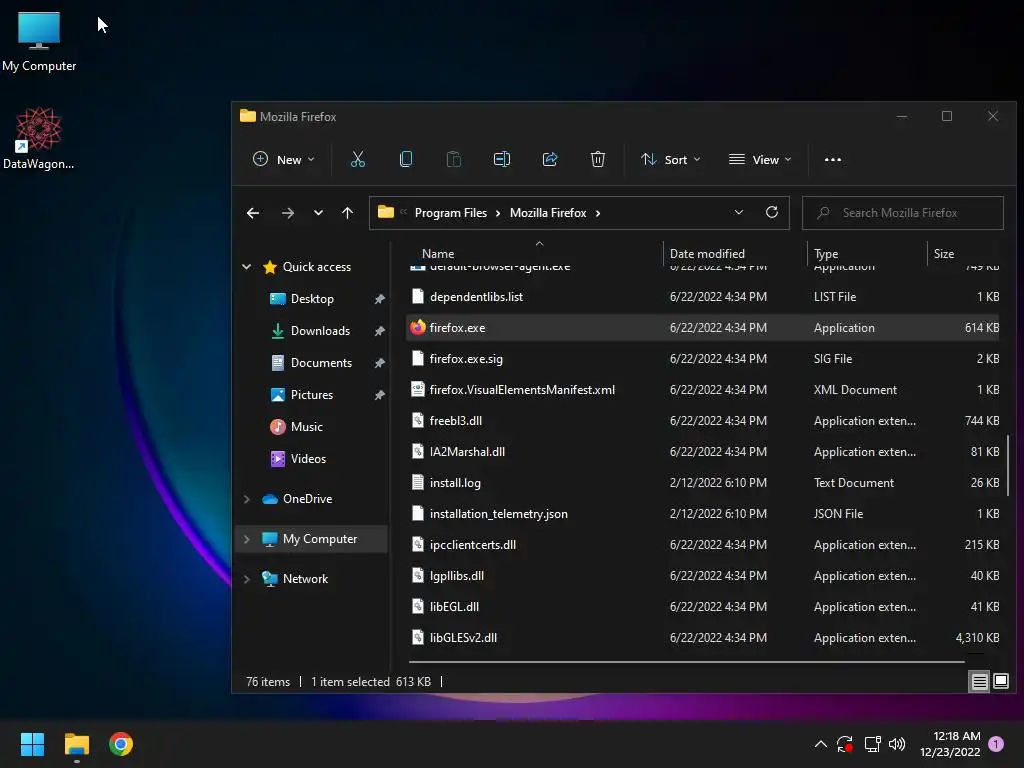Select the firefox.exe file
Image resolution: width=1024 pixels, height=768 pixels.
(703, 328)
